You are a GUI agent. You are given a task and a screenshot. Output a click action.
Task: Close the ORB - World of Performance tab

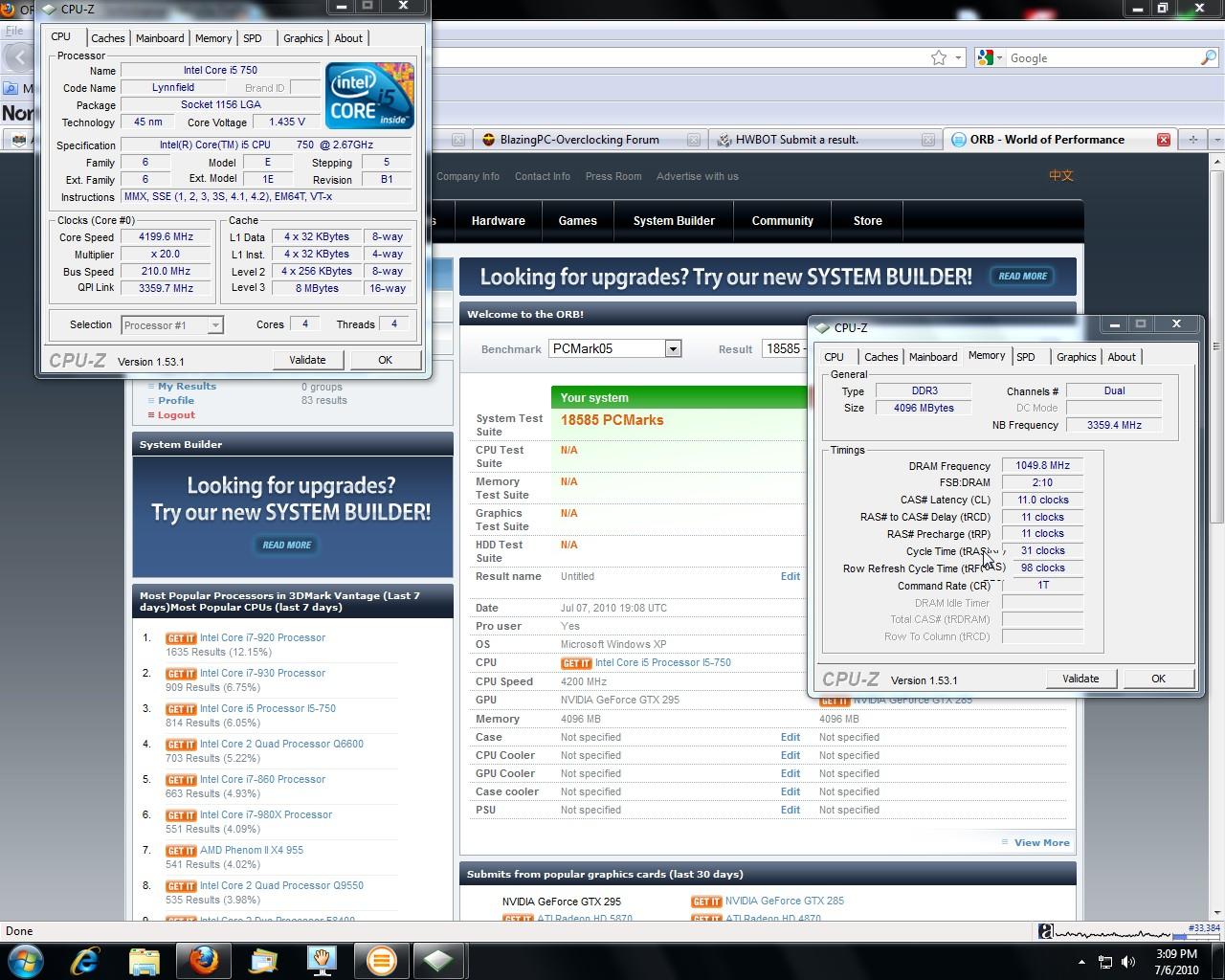click(x=1163, y=140)
